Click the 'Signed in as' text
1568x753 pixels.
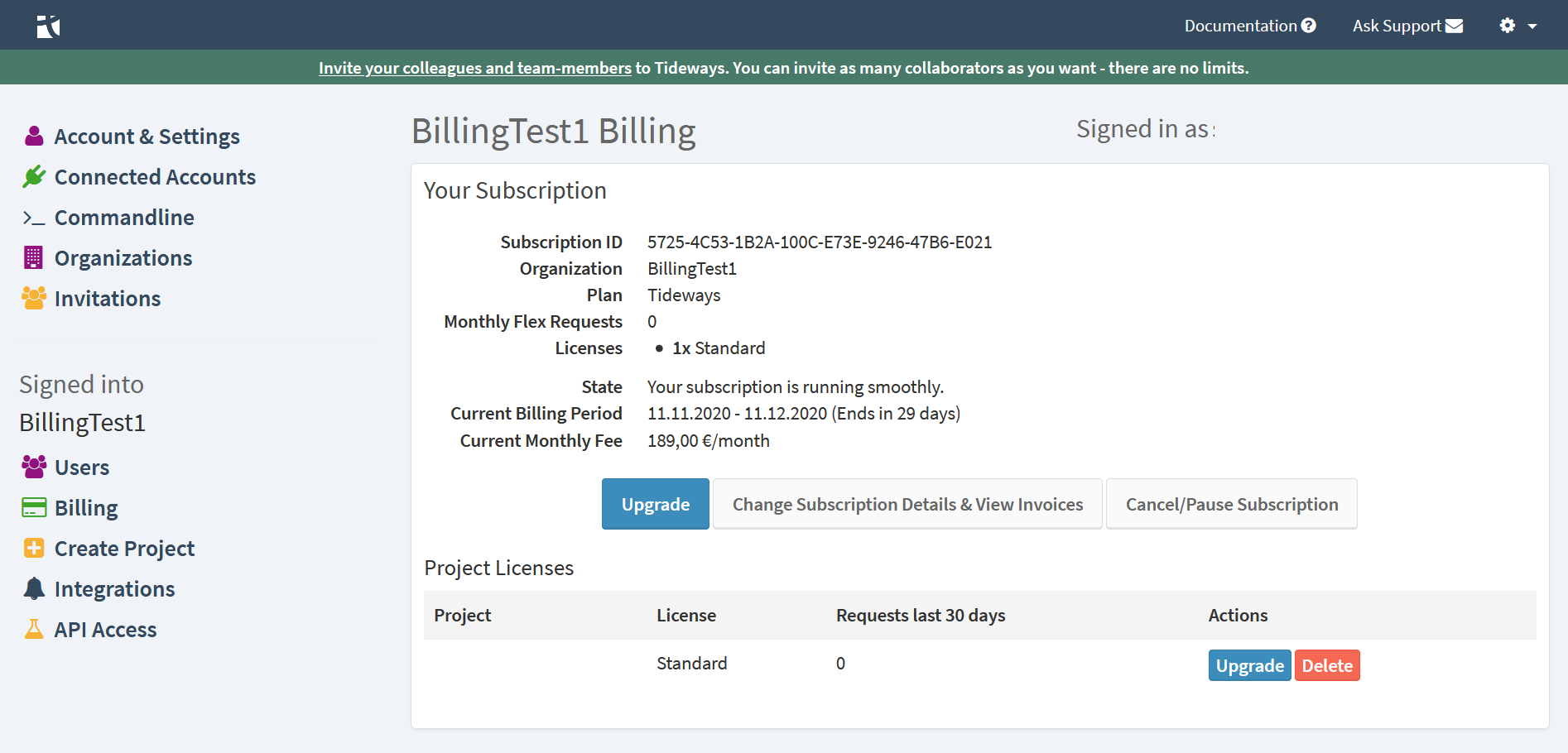coord(1143,128)
